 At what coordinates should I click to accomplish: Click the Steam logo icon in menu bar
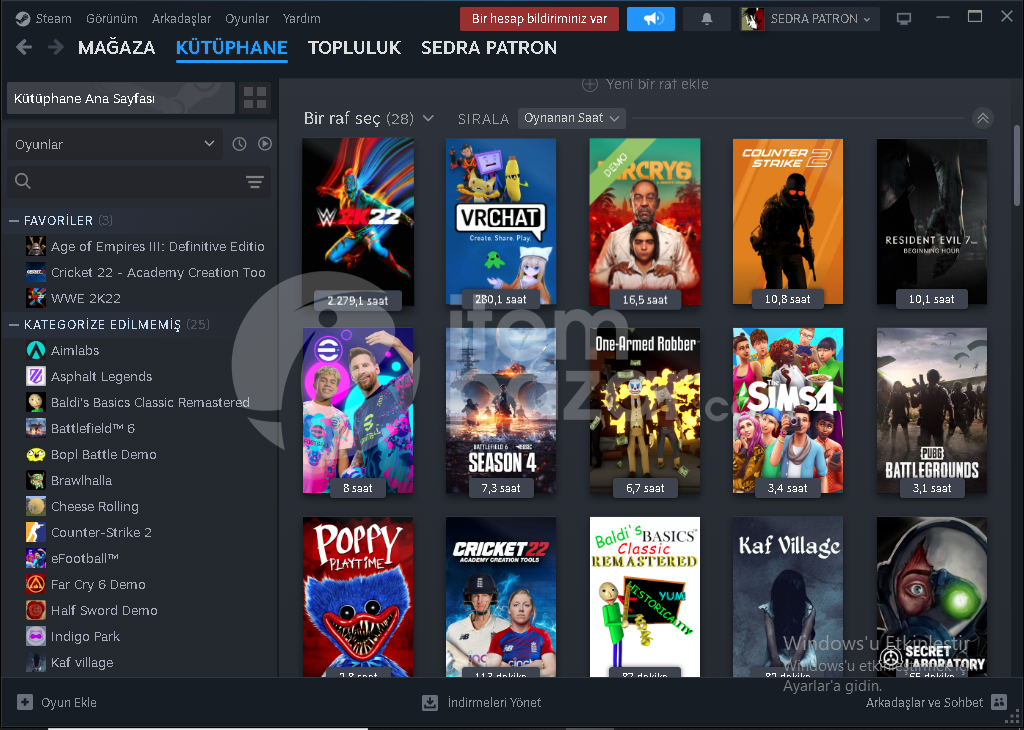point(23,18)
